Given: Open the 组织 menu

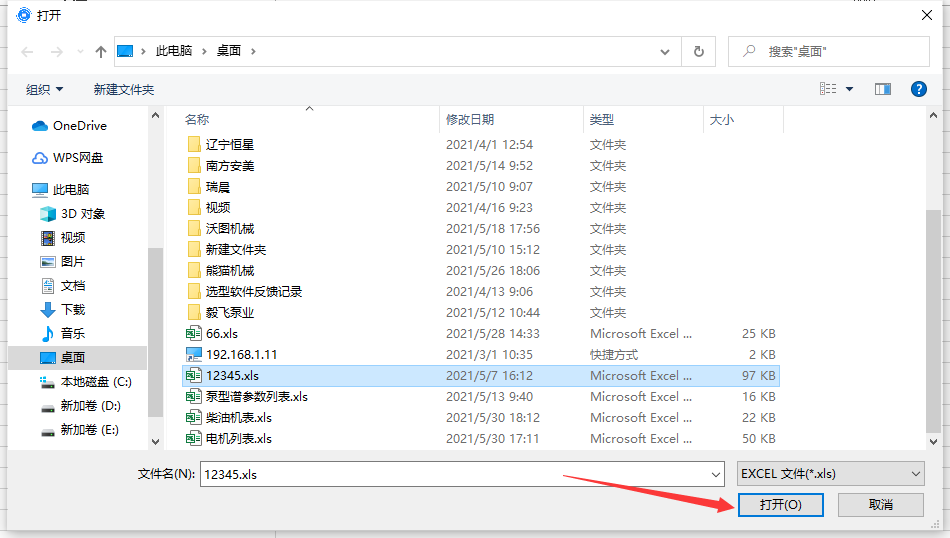Looking at the screenshot, I should coord(44,90).
